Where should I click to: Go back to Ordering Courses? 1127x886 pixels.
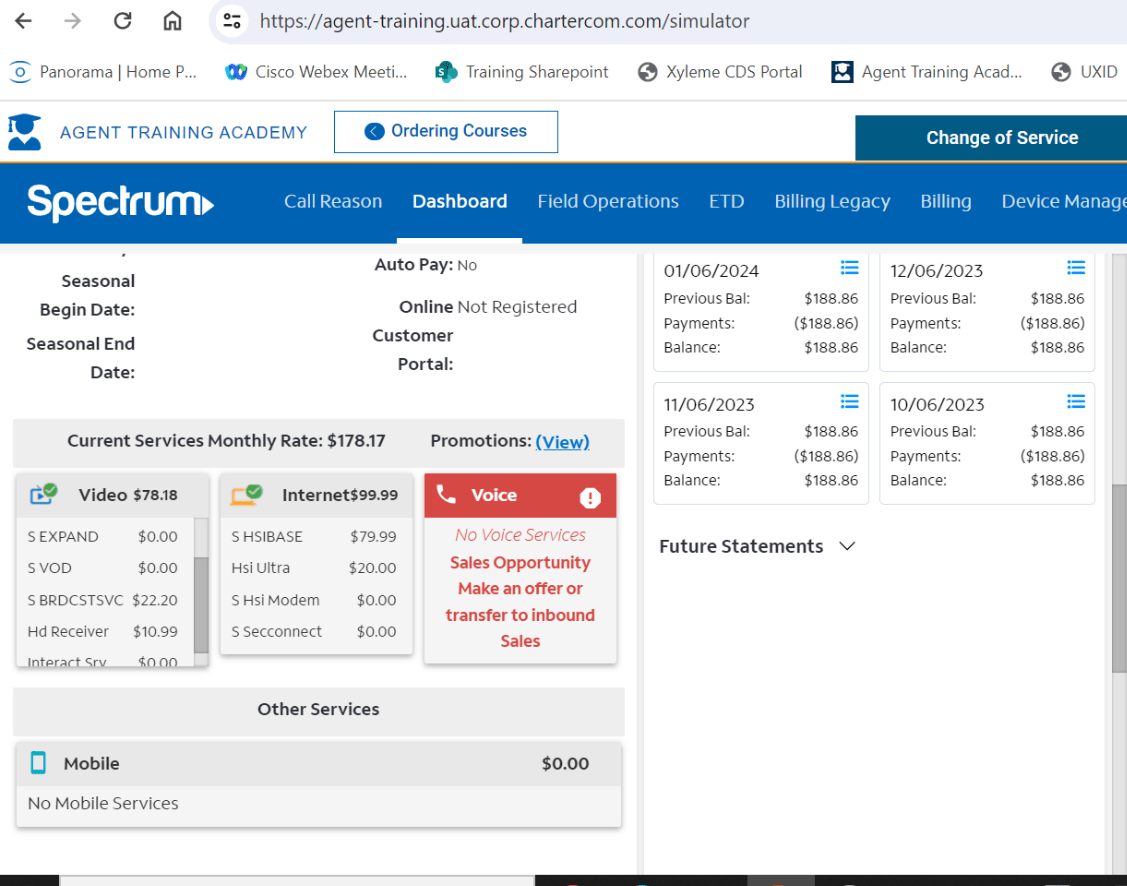pyautogui.click(x=446, y=131)
